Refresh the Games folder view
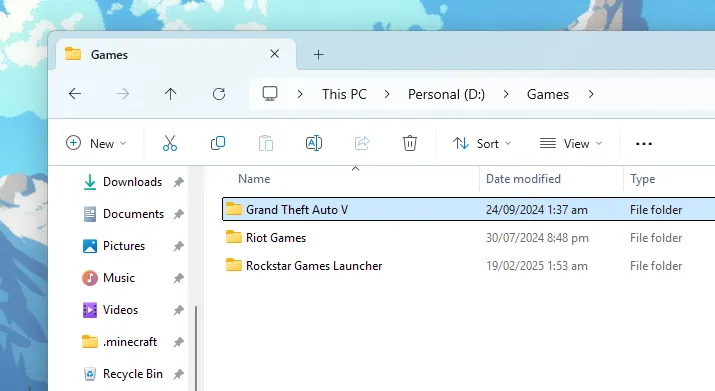This screenshot has width=715, height=391. point(219,94)
